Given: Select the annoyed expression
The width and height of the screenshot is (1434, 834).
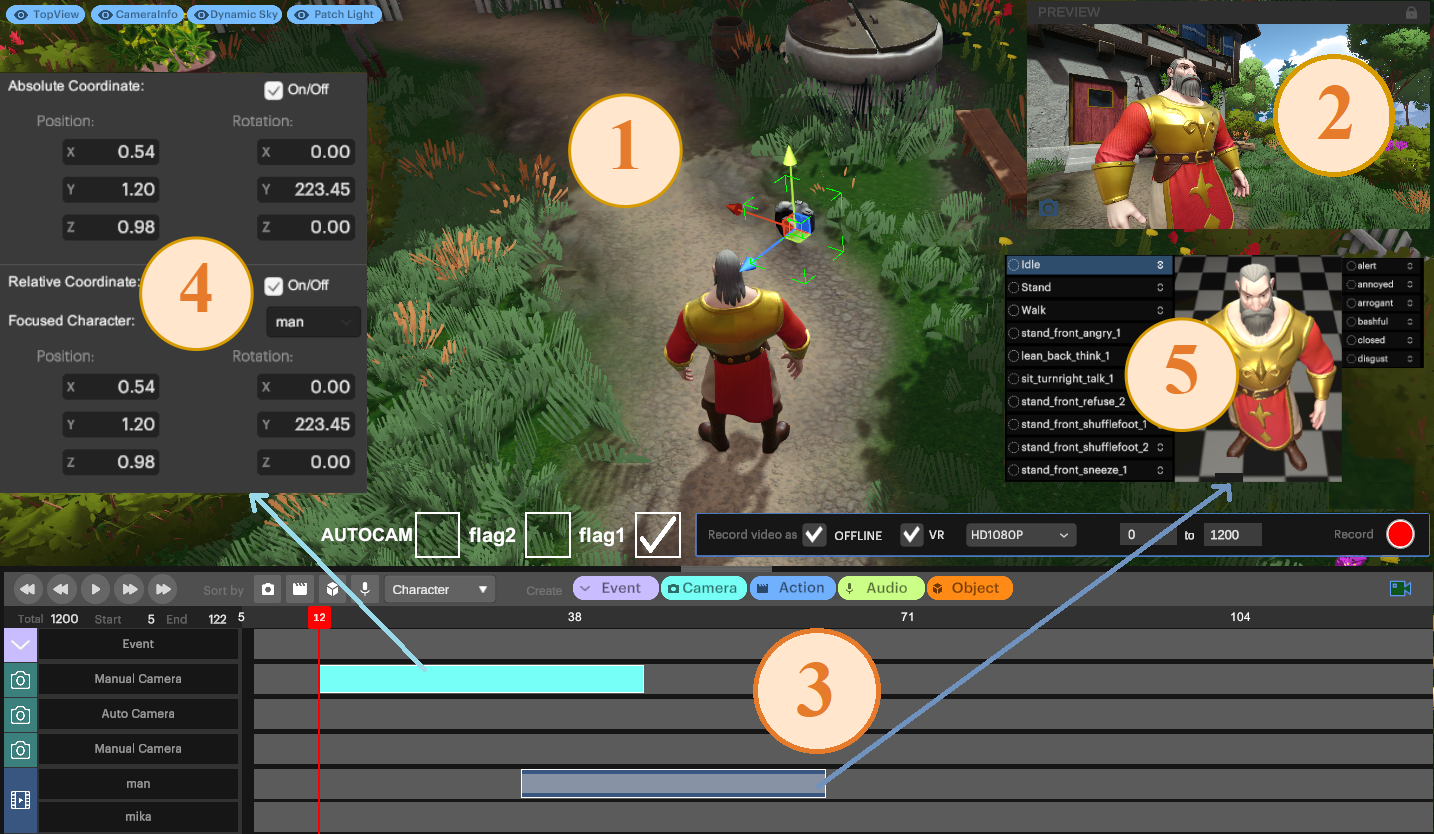Looking at the screenshot, I should click(1383, 285).
